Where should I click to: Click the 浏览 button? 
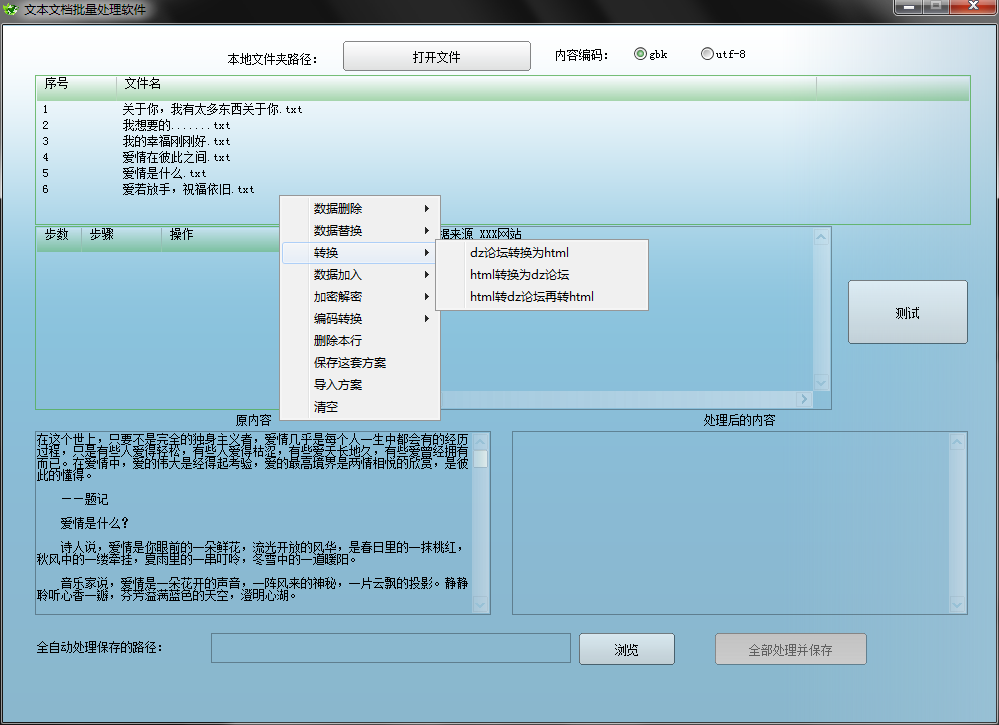626,650
